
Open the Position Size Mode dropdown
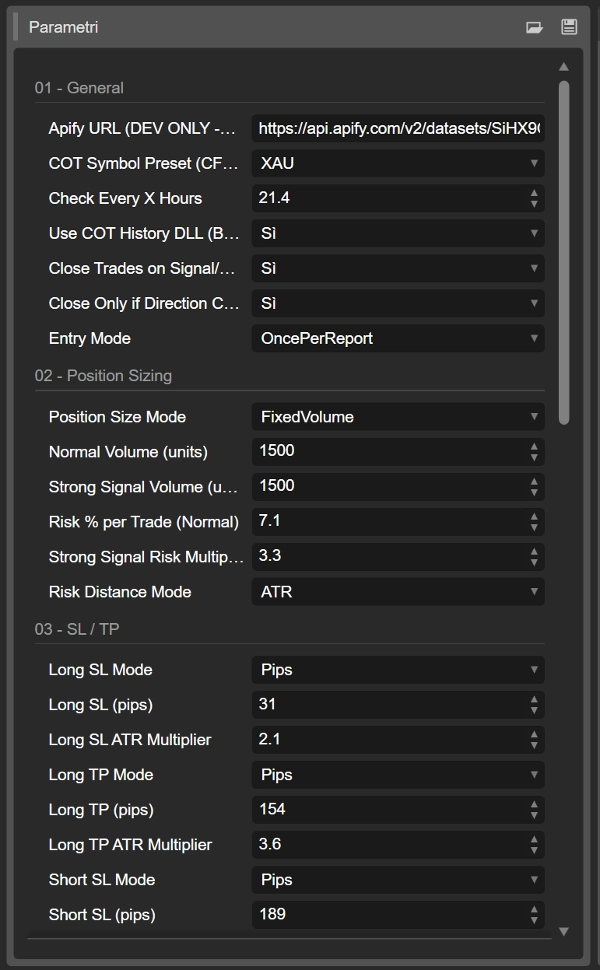(397, 416)
